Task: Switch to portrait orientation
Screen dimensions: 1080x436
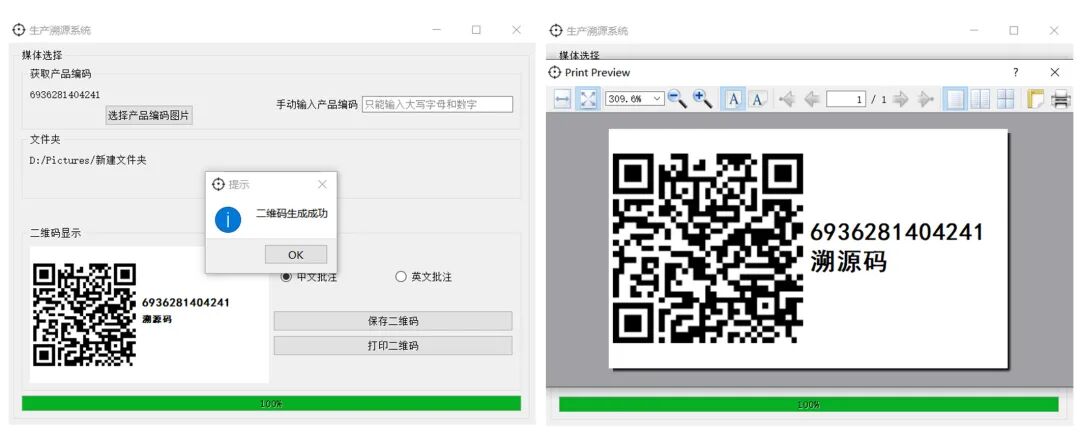Action: [x=733, y=99]
